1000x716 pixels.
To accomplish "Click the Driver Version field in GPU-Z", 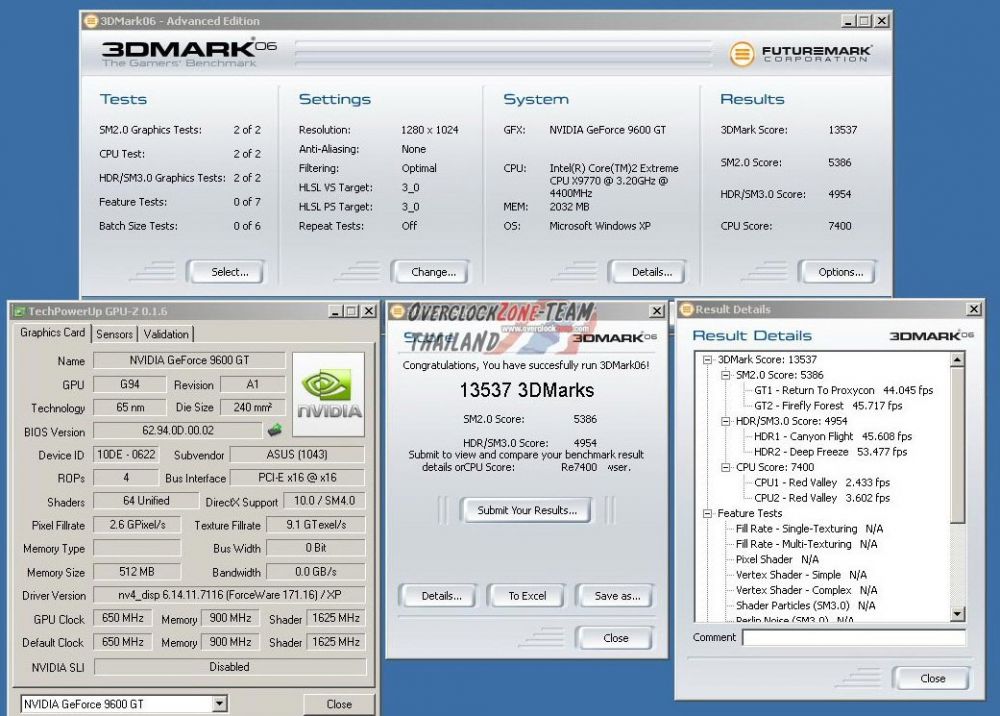I will click(230, 595).
